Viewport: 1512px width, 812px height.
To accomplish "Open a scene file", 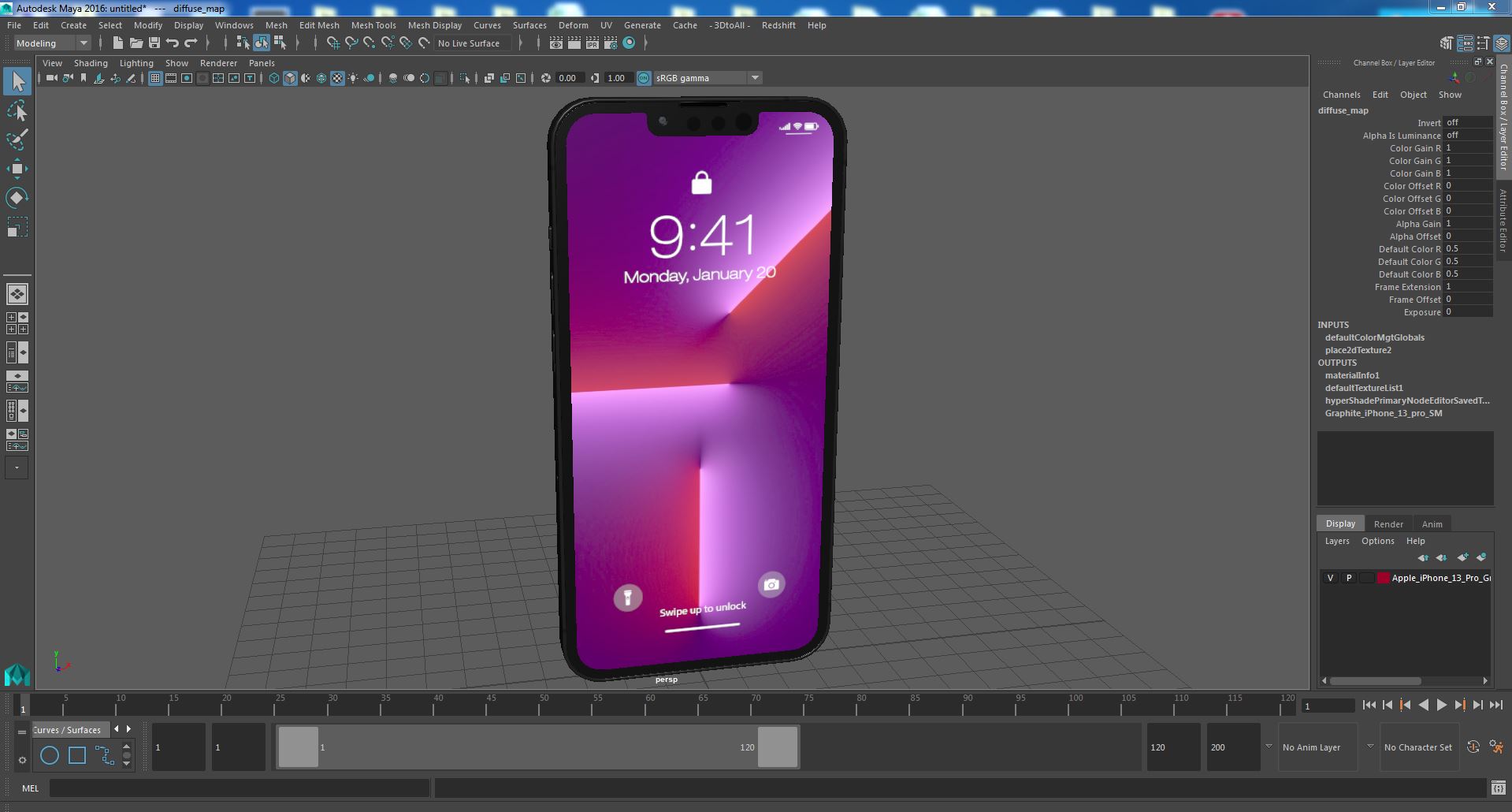I will (136, 43).
